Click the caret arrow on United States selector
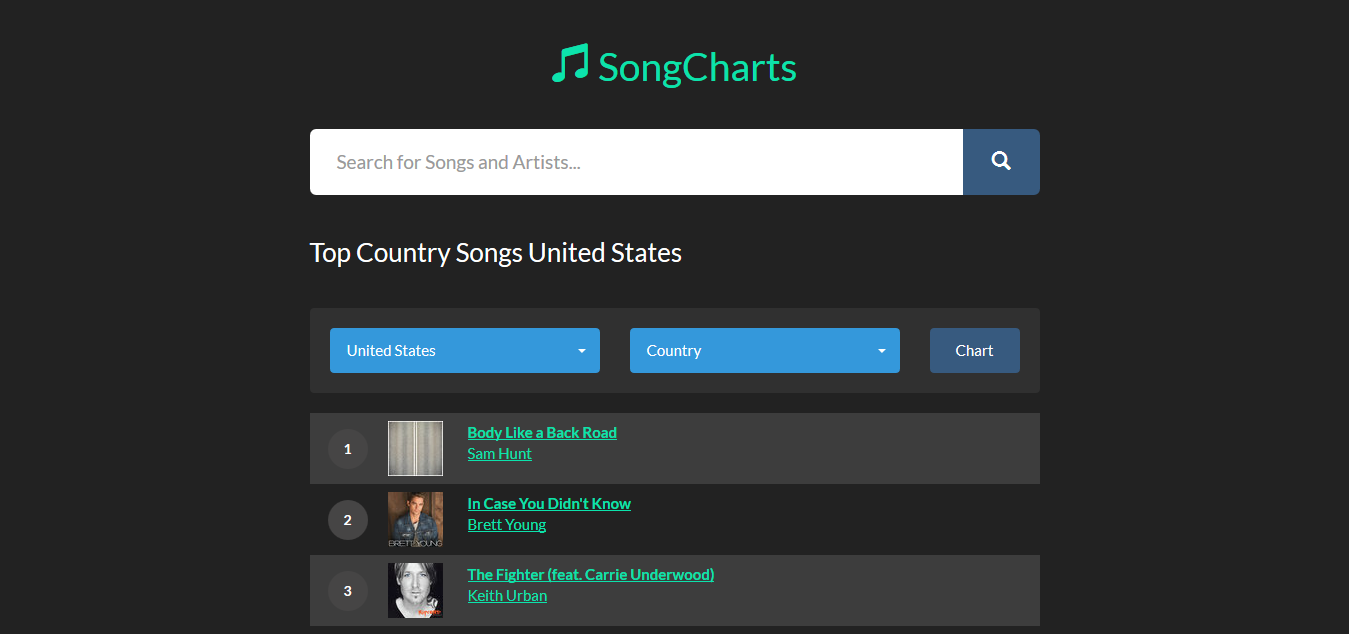 click(582, 351)
